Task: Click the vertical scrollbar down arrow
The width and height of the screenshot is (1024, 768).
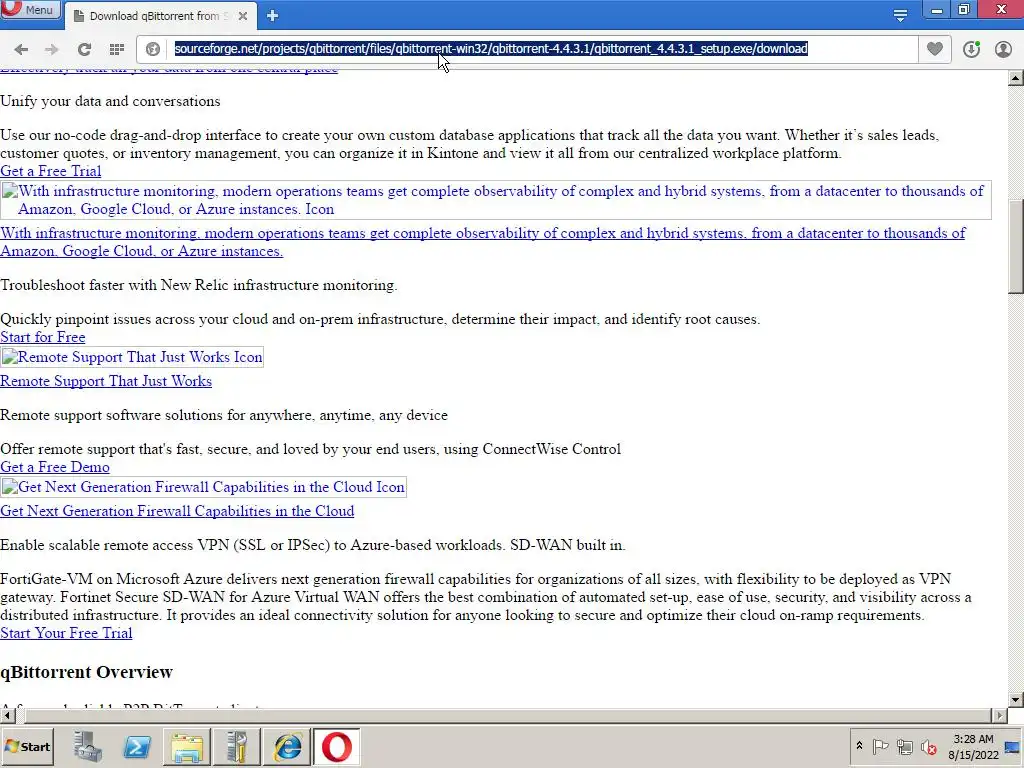Action: pos(1015,699)
